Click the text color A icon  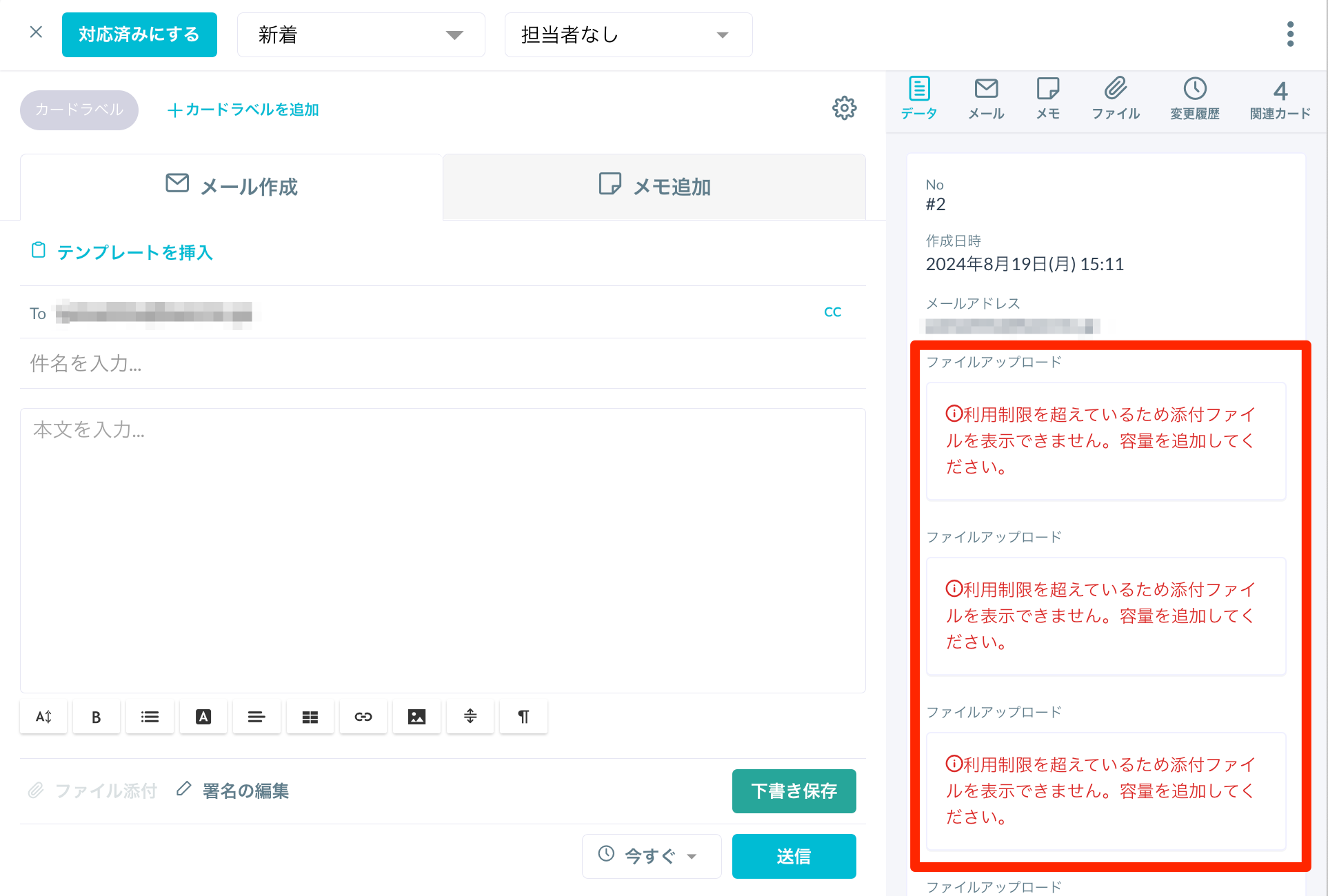(x=203, y=717)
